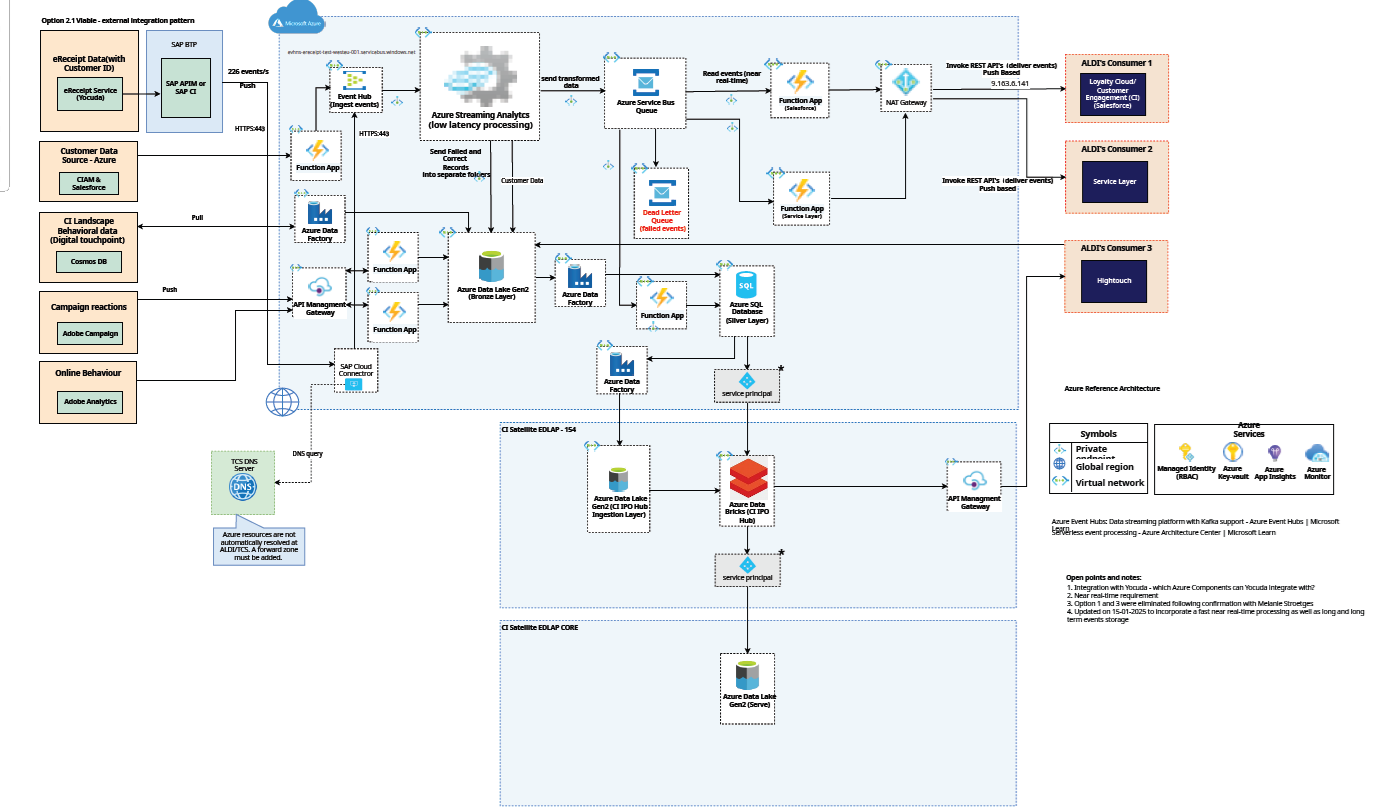Select the 'ALDI's Consumer 1' heading
1394x810 pixels.
(1115, 62)
